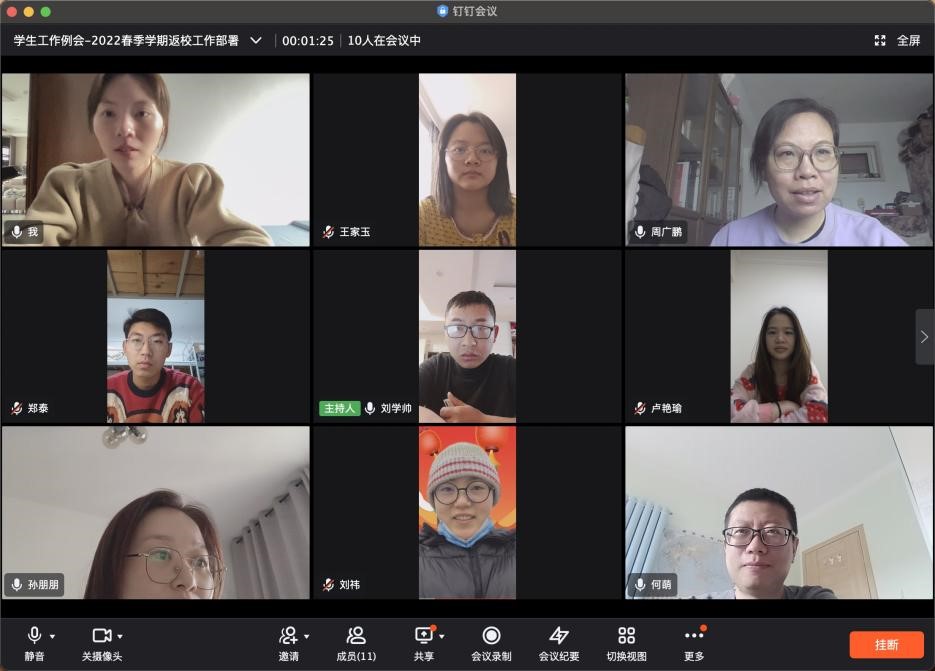The image size is (935, 671).
Task: Expand the meeting title dropdown chevron
Action: point(256,41)
